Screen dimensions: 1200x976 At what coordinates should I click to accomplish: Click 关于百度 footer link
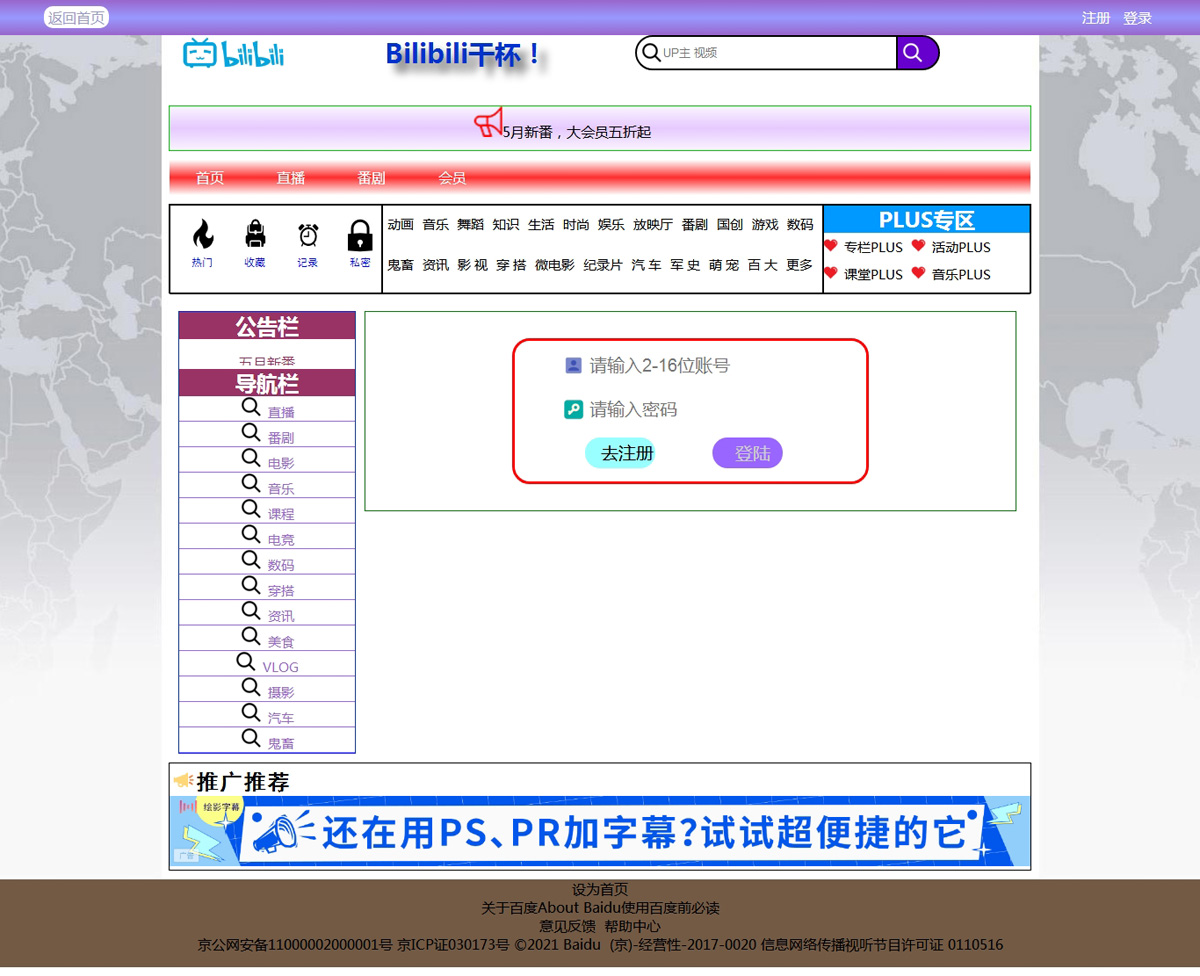pos(510,908)
